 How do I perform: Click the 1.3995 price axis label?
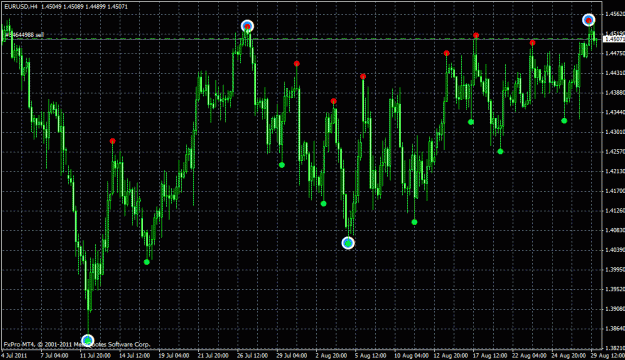point(615,270)
